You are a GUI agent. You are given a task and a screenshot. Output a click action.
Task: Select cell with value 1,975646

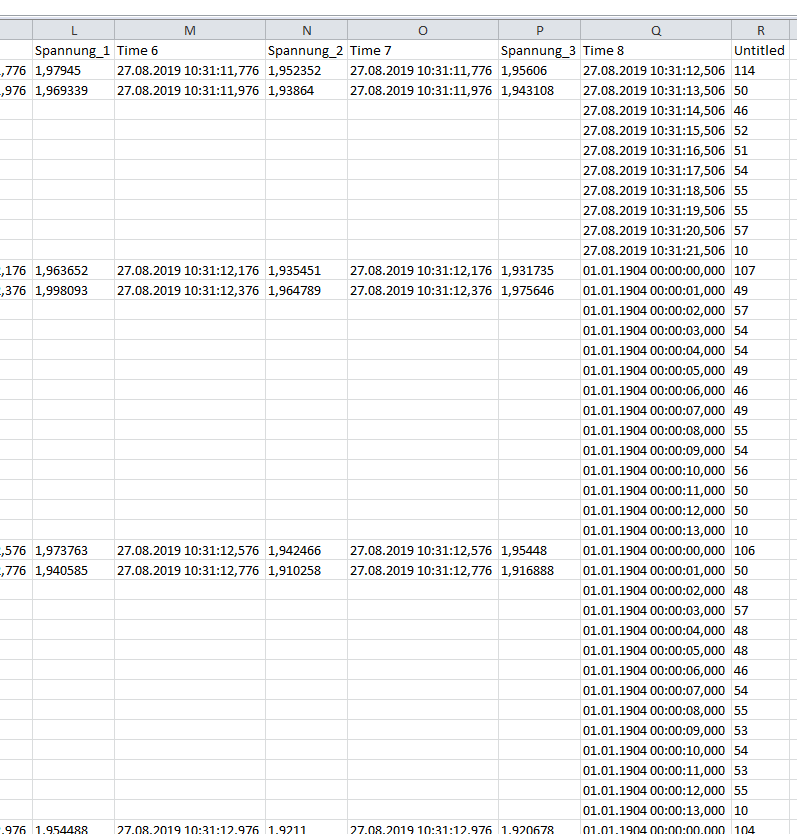pos(539,290)
